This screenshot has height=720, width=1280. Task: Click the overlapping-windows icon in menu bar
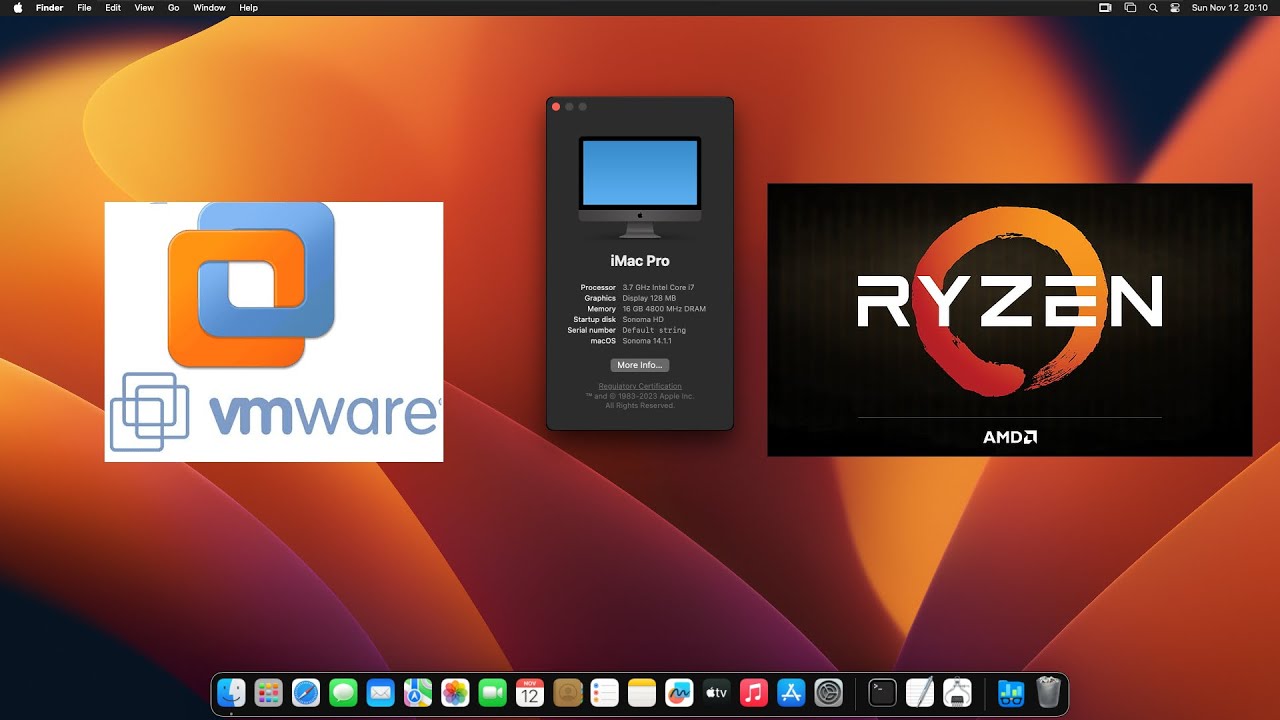[x=1130, y=7]
